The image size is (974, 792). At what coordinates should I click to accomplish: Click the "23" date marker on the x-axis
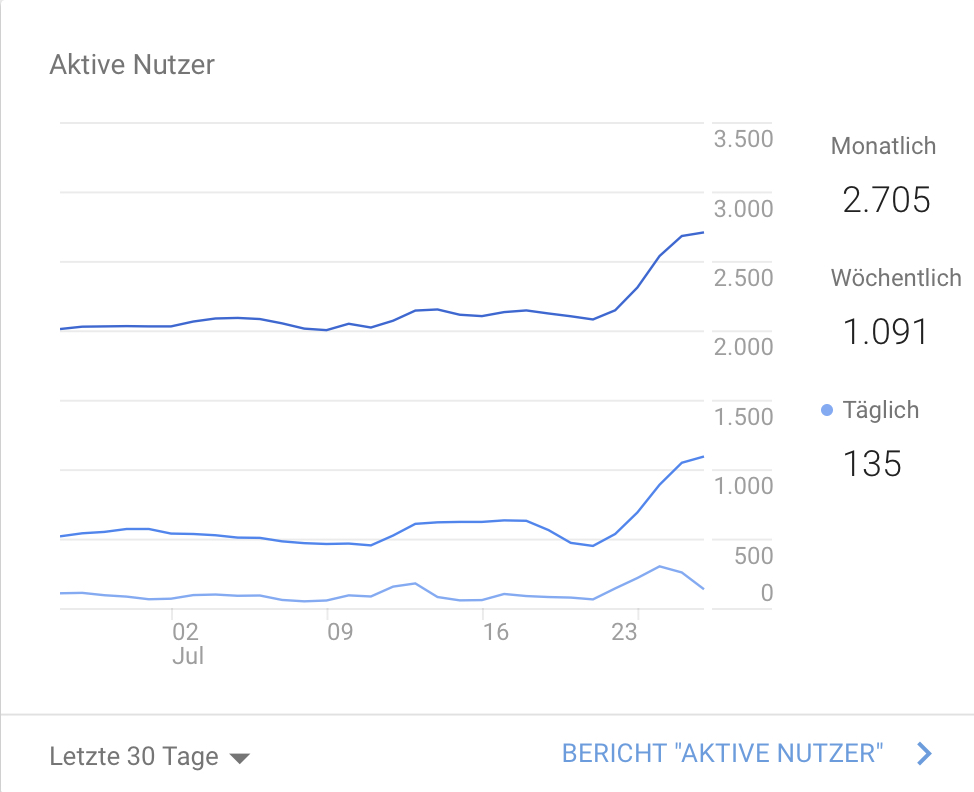point(625,632)
